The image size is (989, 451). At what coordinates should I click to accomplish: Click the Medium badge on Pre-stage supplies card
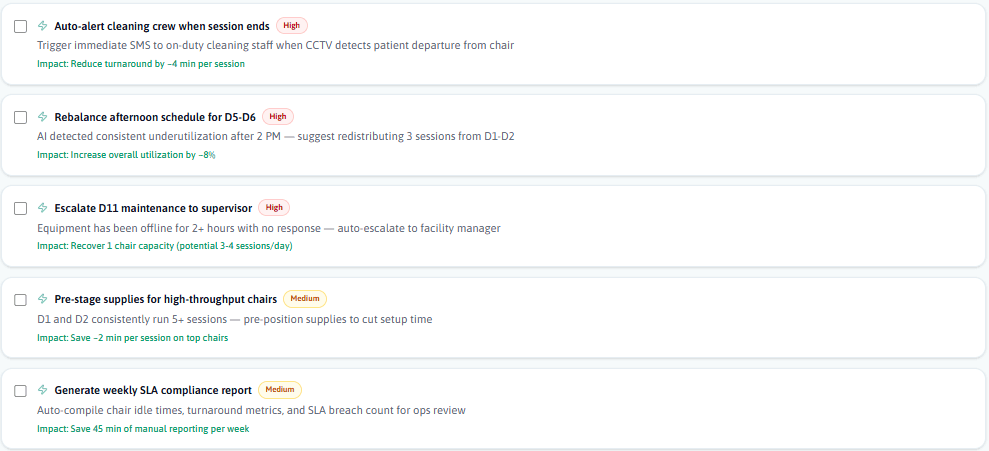(x=305, y=298)
